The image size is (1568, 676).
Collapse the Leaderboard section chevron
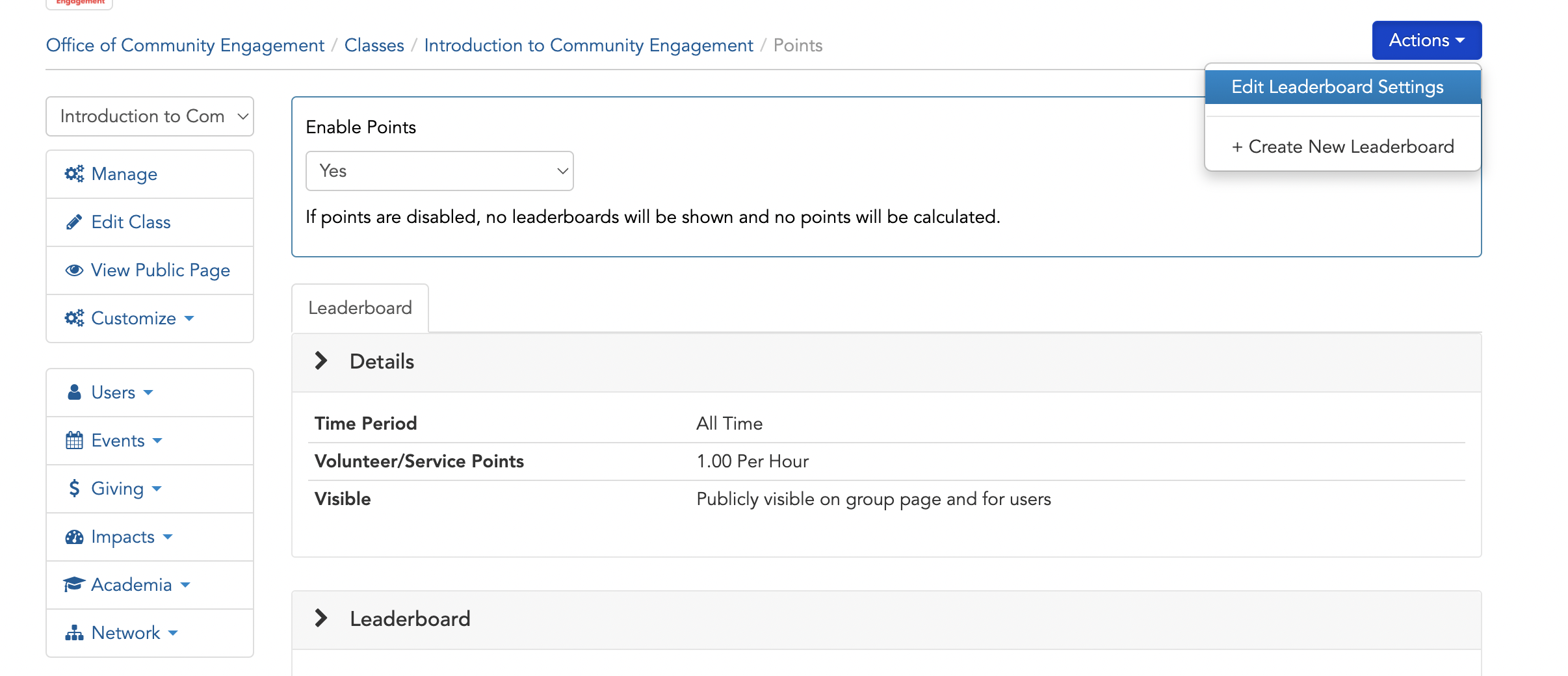coord(320,618)
